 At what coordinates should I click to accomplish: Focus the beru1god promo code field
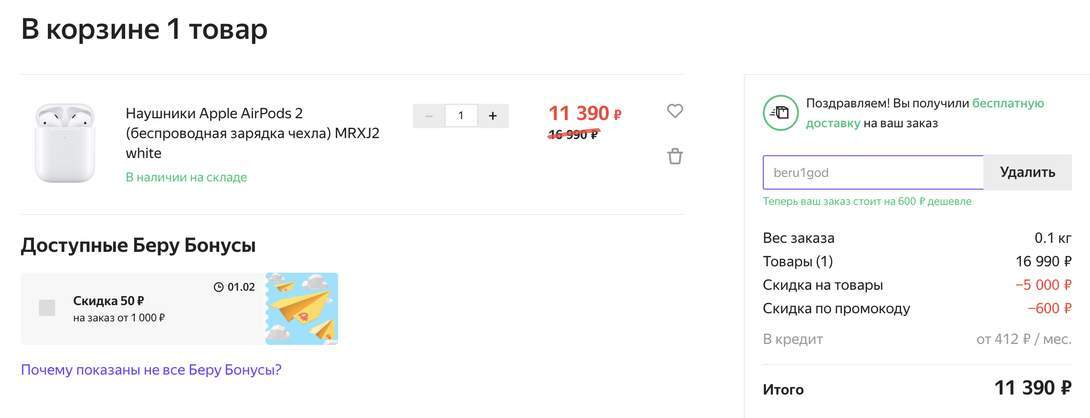[x=873, y=172]
